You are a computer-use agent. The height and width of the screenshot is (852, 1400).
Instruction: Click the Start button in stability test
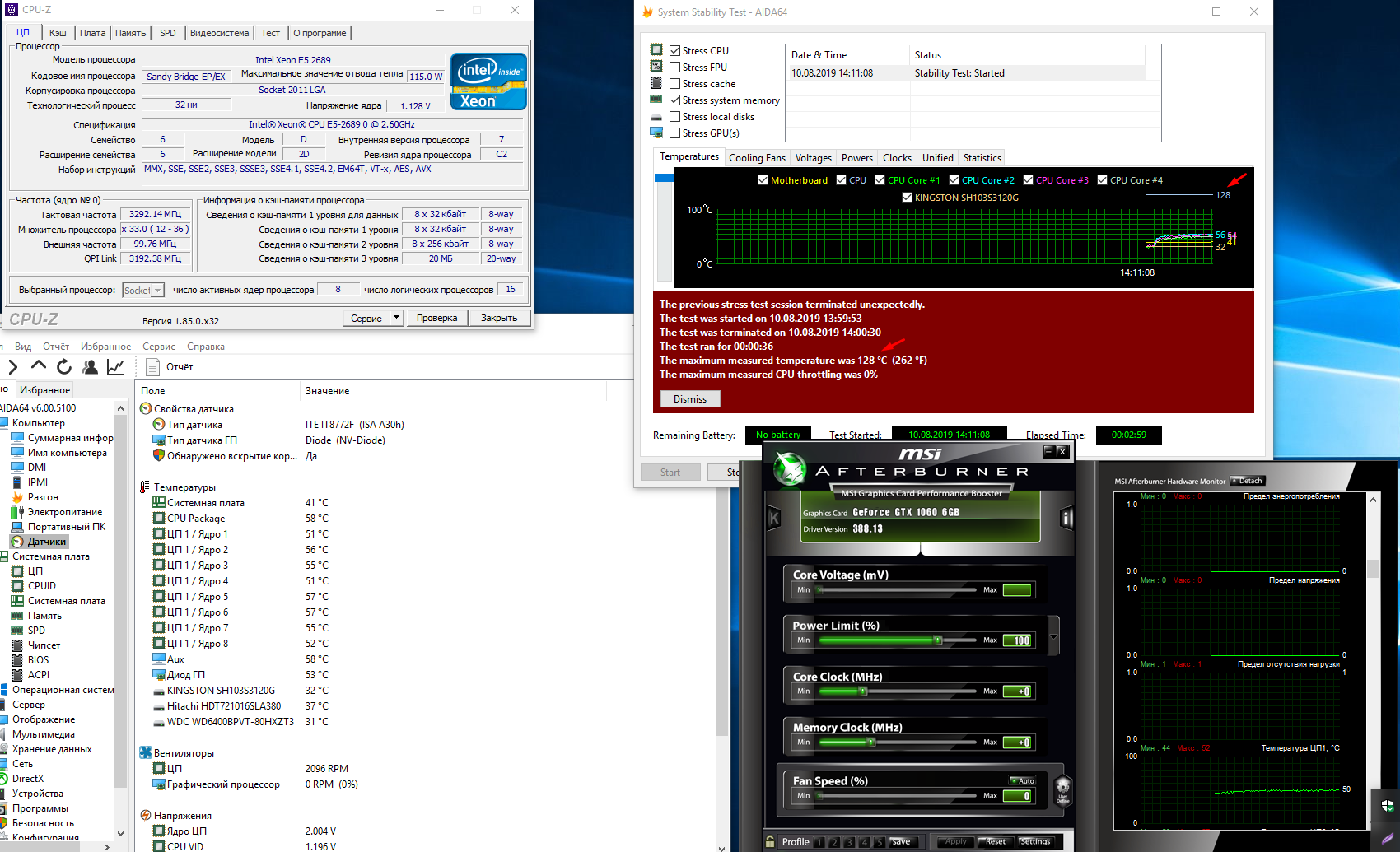tap(670, 473)
